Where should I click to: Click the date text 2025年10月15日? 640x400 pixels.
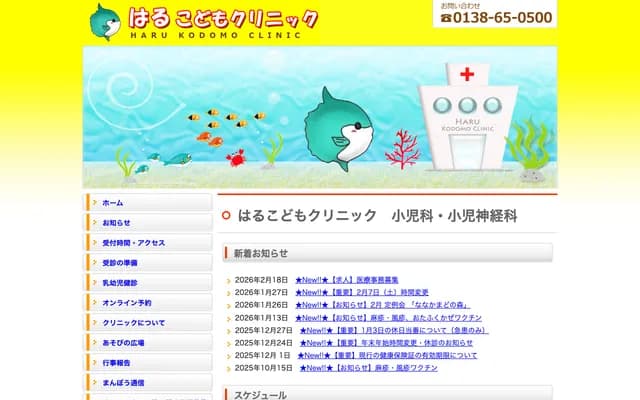[264, 368]
